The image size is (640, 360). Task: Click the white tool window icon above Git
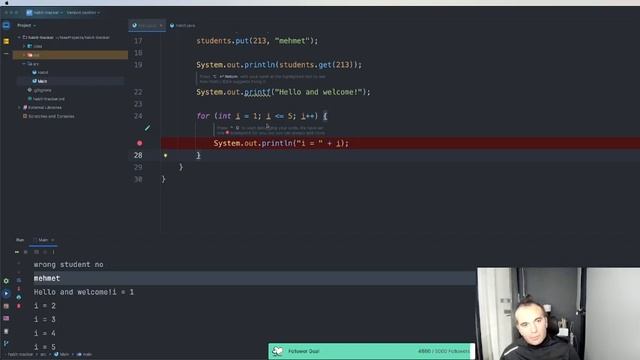coord(6,331)
